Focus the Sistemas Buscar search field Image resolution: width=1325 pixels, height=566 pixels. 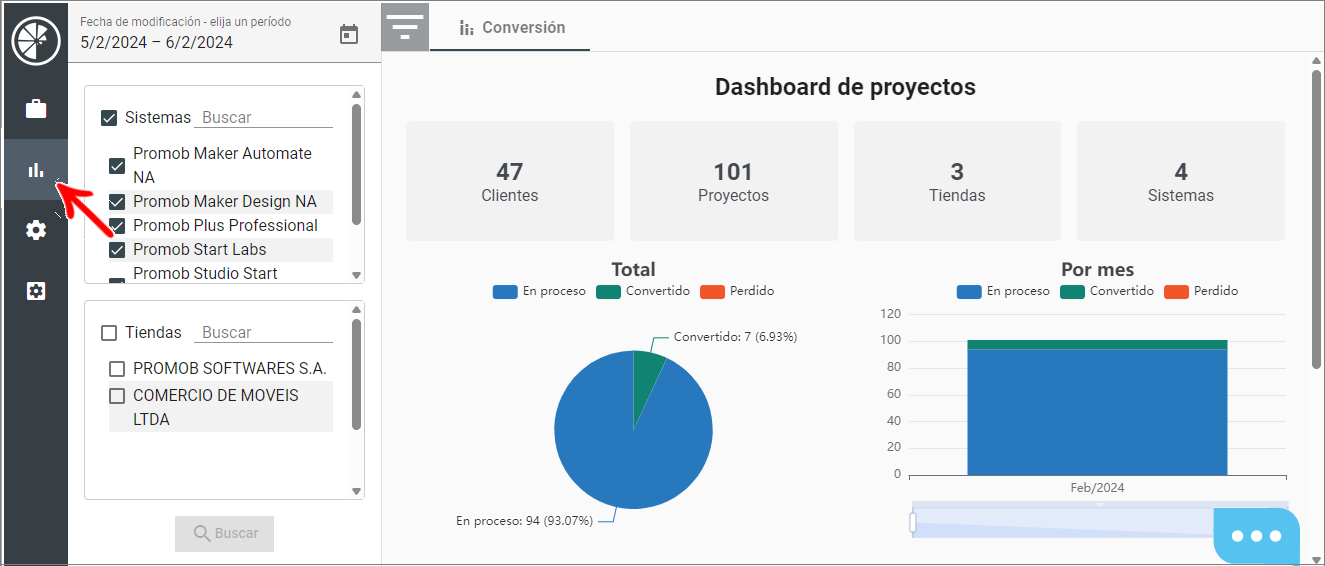(x=263, y=118)
